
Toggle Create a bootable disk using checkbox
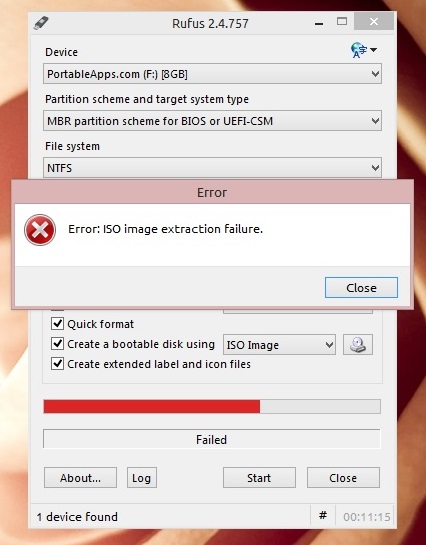[x=57, y=344]
